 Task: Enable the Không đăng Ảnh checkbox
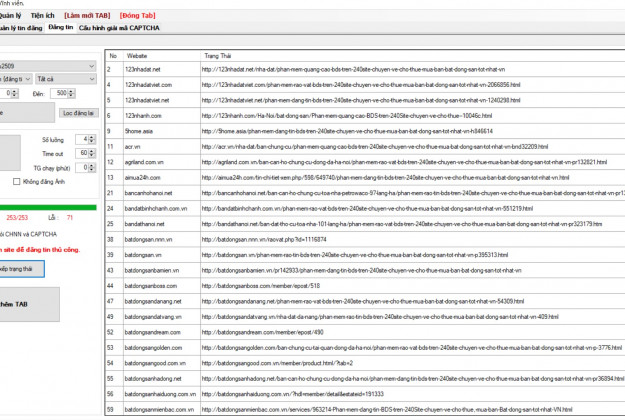(x=16, y=182)
